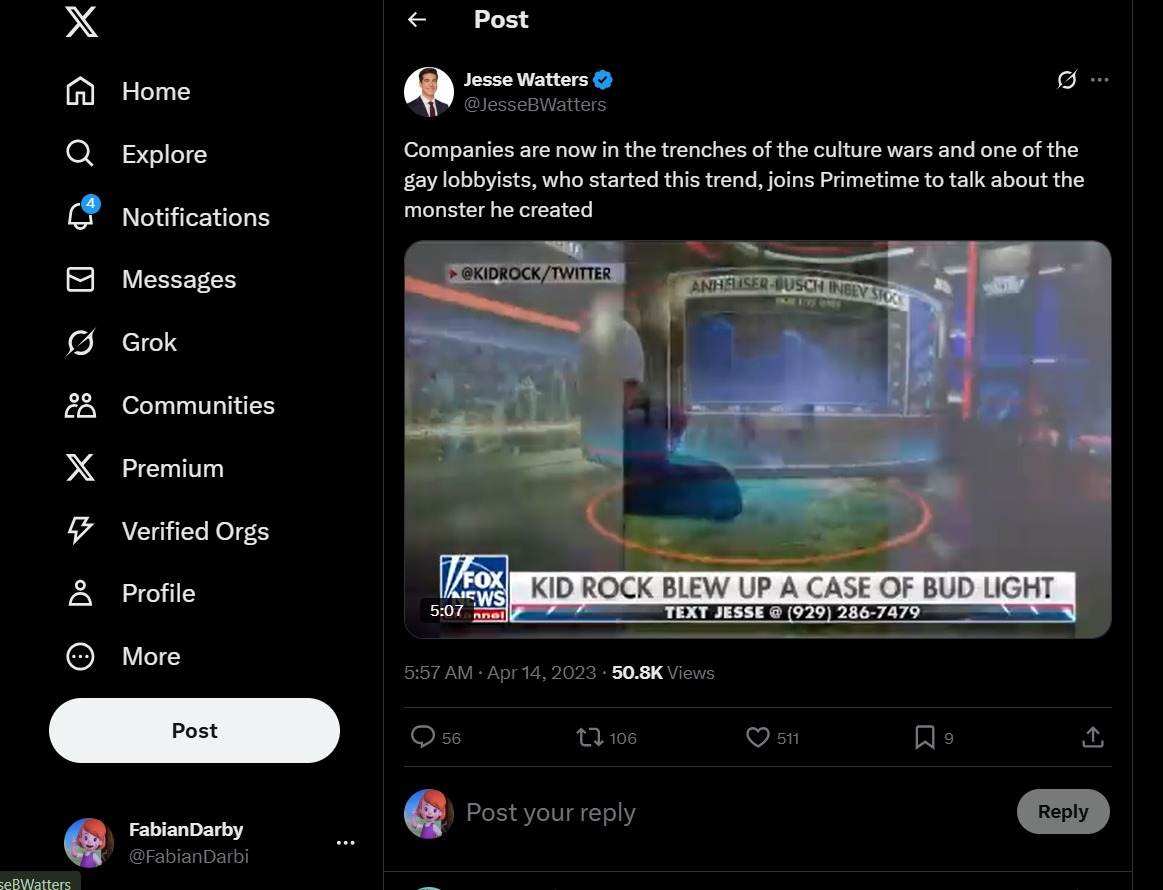This screenshot has height=890, width=1163.
Task: Open the Profile person icon
Action: point(80,593)
